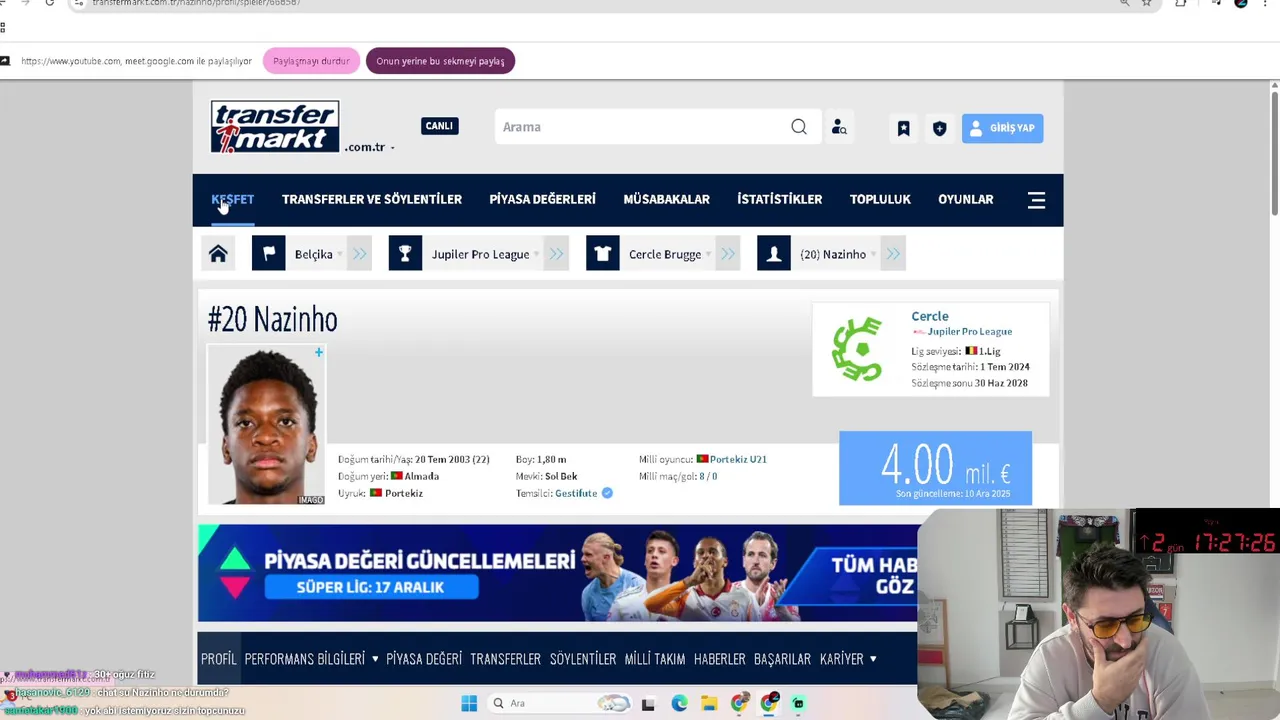Open Jupiler Pro League link in club box
Screen dimensions: 1280x720
click(x=969, y=332)
